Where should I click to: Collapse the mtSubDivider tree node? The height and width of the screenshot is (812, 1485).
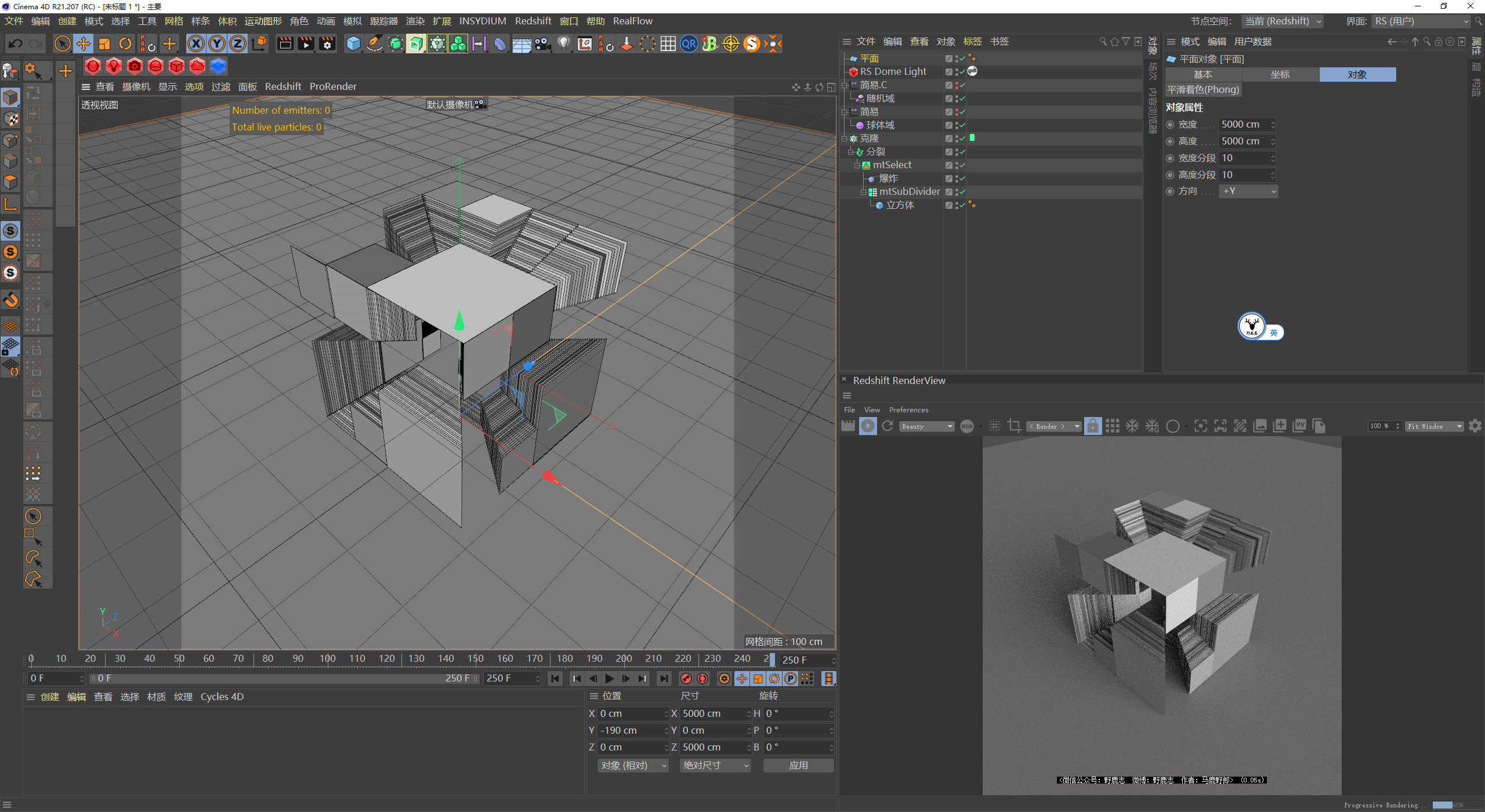(863, 192)
